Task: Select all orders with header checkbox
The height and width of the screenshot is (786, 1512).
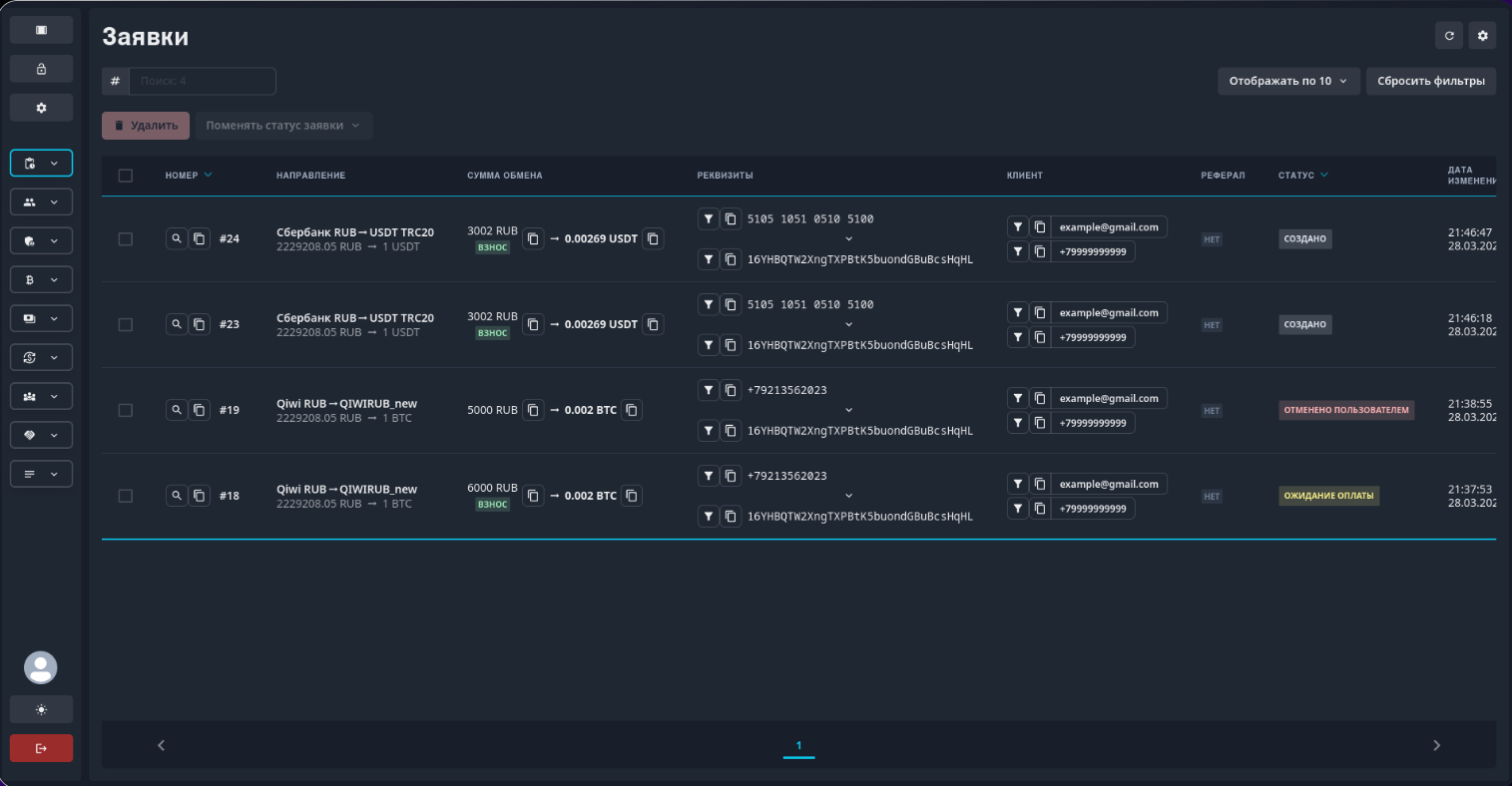Action: pos(125,176)
